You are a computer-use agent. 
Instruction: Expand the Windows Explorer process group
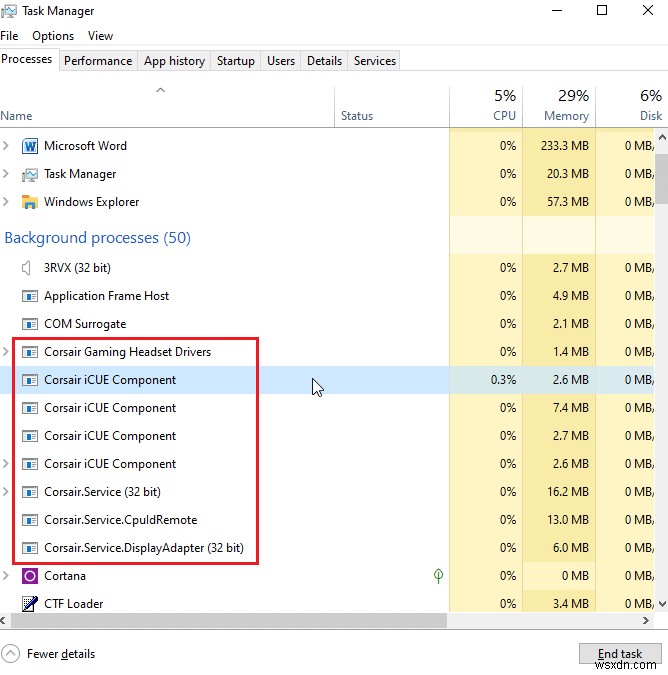tap(6, 202)
